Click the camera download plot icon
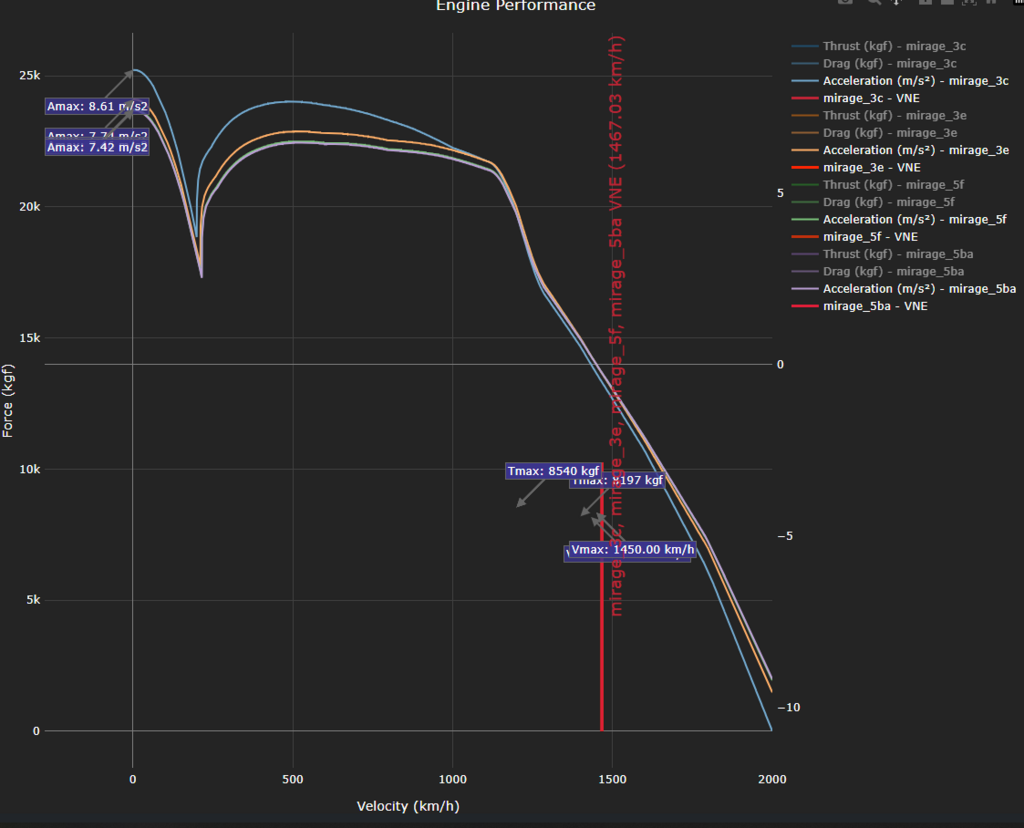The image size is (1024, 828). coord(846,2)
